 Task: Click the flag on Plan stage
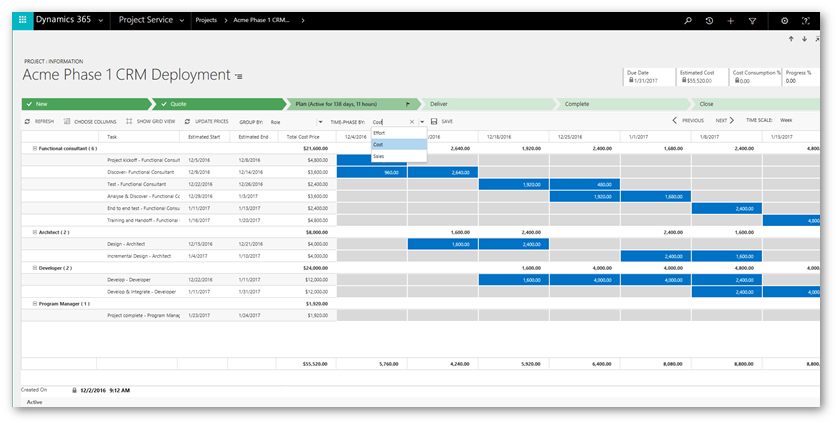pyautogui.click(x=408, y=104)
